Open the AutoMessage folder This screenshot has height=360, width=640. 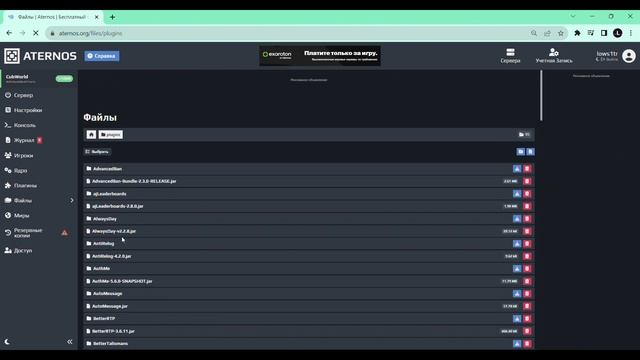tap(107, 293)
